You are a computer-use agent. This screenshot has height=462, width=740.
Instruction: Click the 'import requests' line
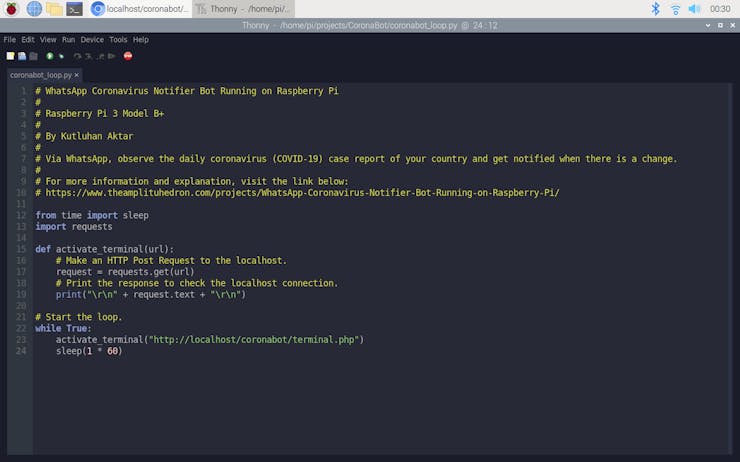coord(74,227)
